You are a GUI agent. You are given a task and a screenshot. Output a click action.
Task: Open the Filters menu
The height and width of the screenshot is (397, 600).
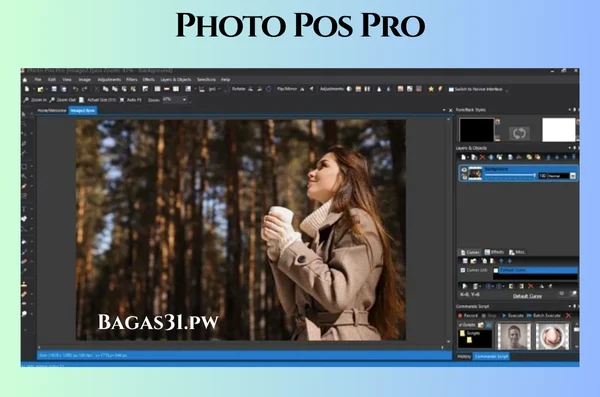(132, 80)
